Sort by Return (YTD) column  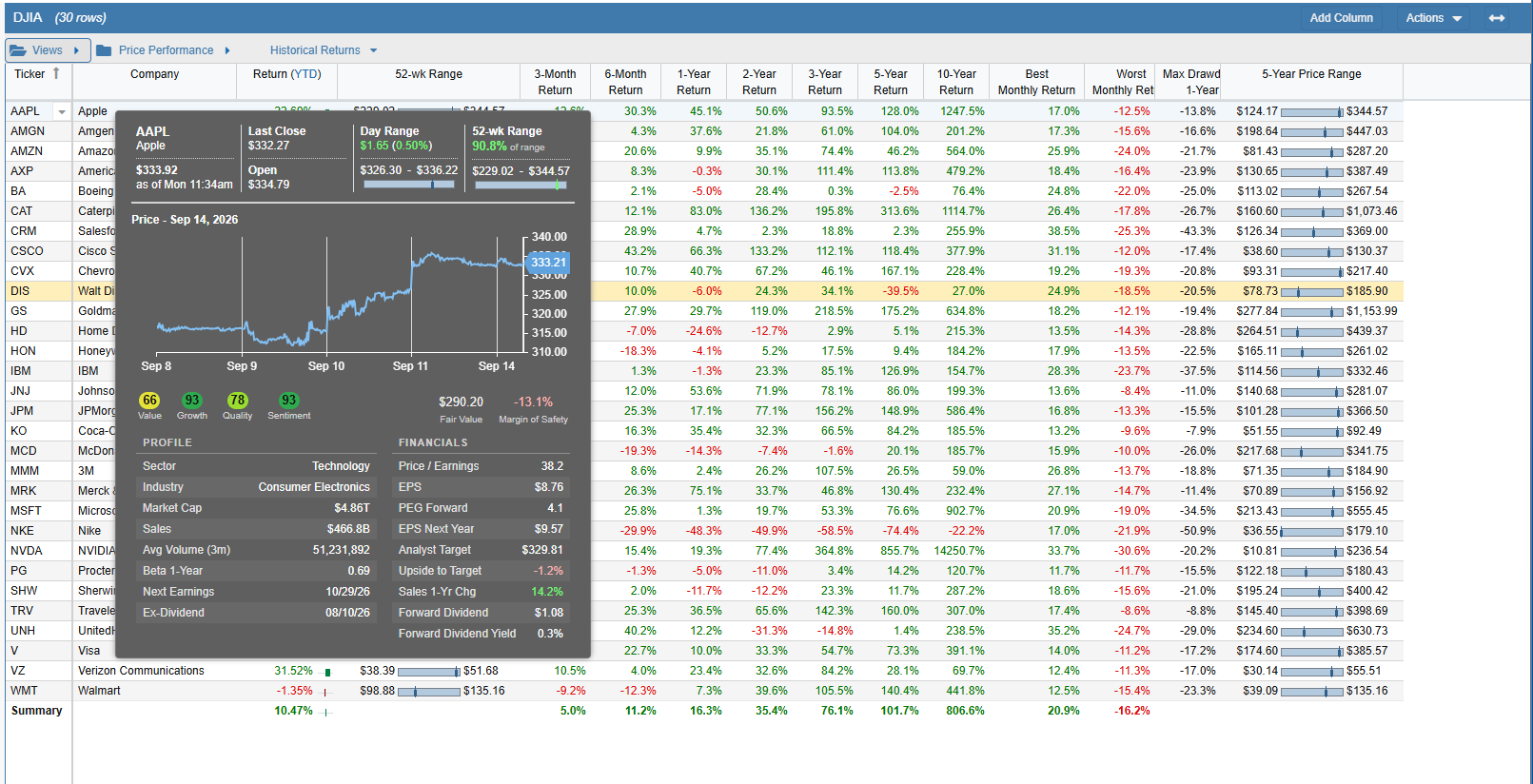(287, 74)
